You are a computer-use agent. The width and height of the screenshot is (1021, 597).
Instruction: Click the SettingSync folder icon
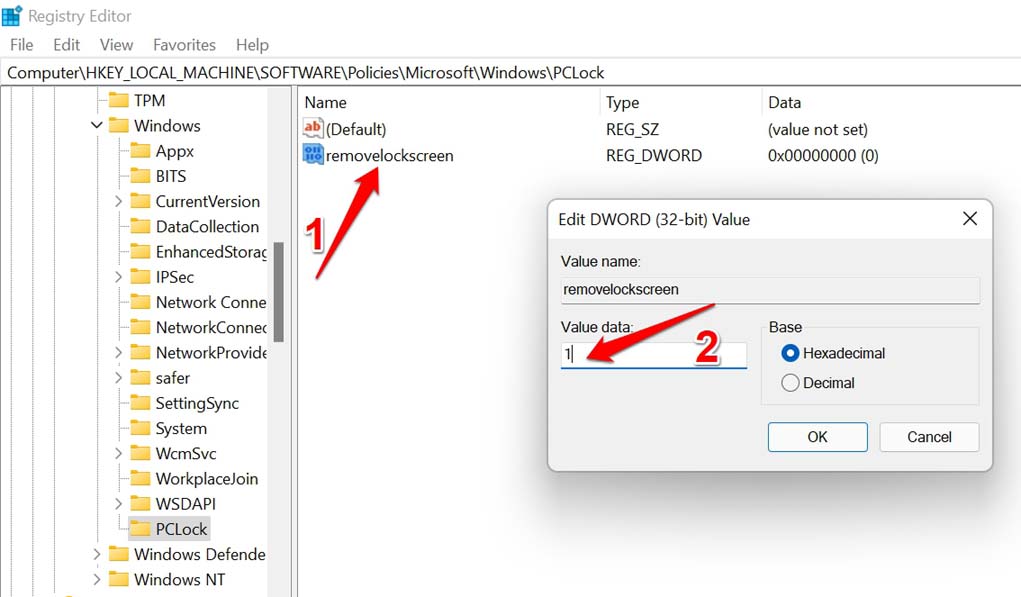tap(140, 403)
